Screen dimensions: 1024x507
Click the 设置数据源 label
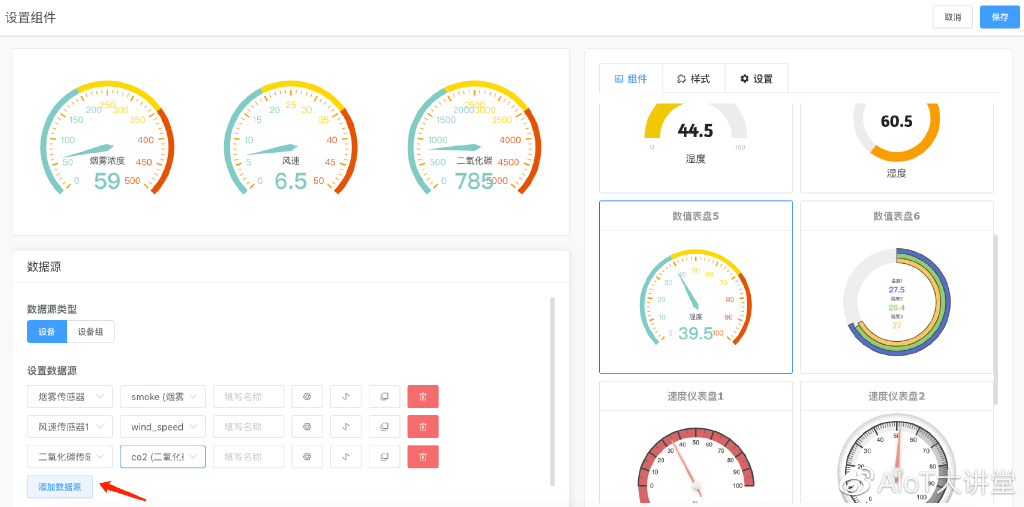(52, 370)
